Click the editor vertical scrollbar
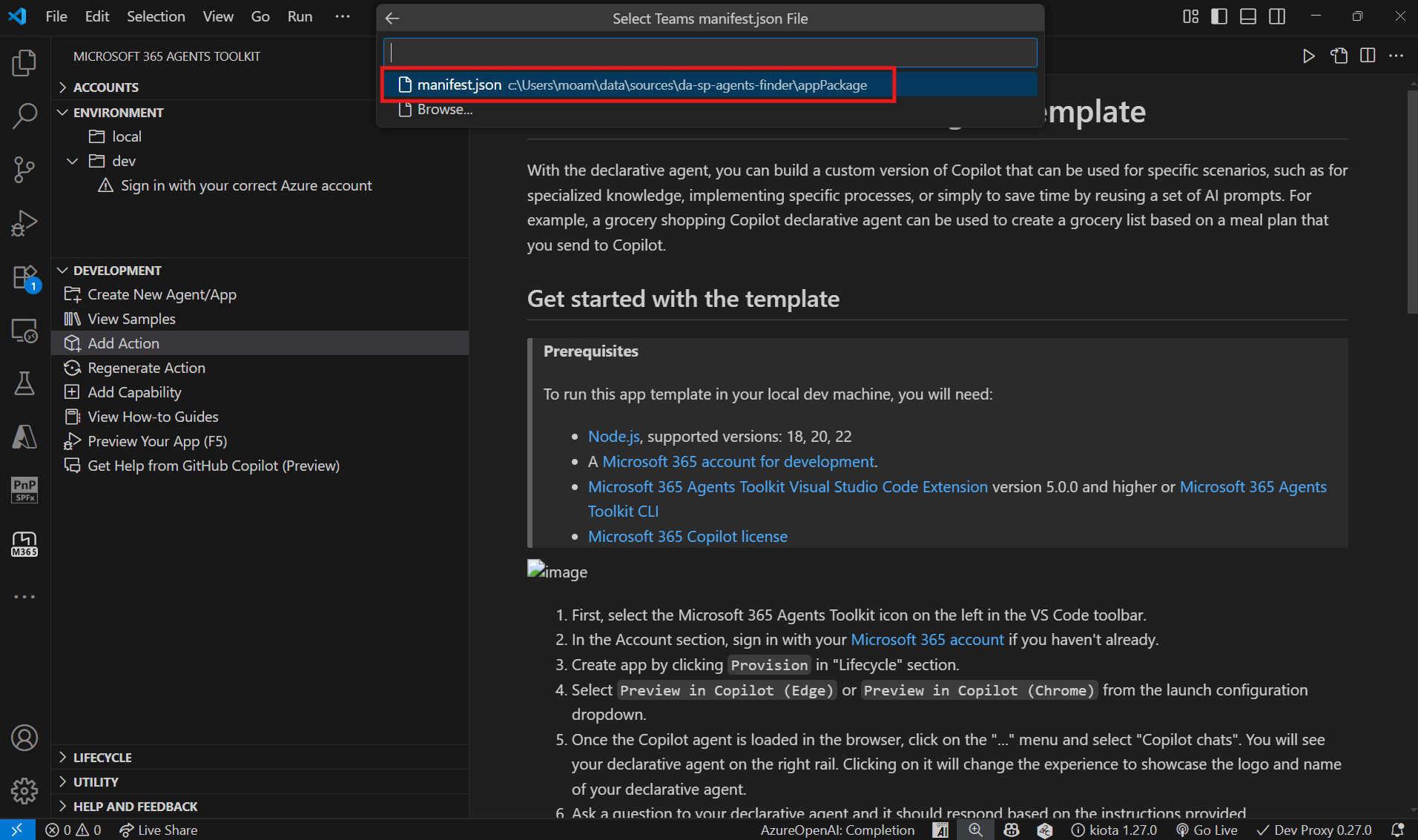The height and width of the screenshot is (840, 1418). tap(1412, 202)
